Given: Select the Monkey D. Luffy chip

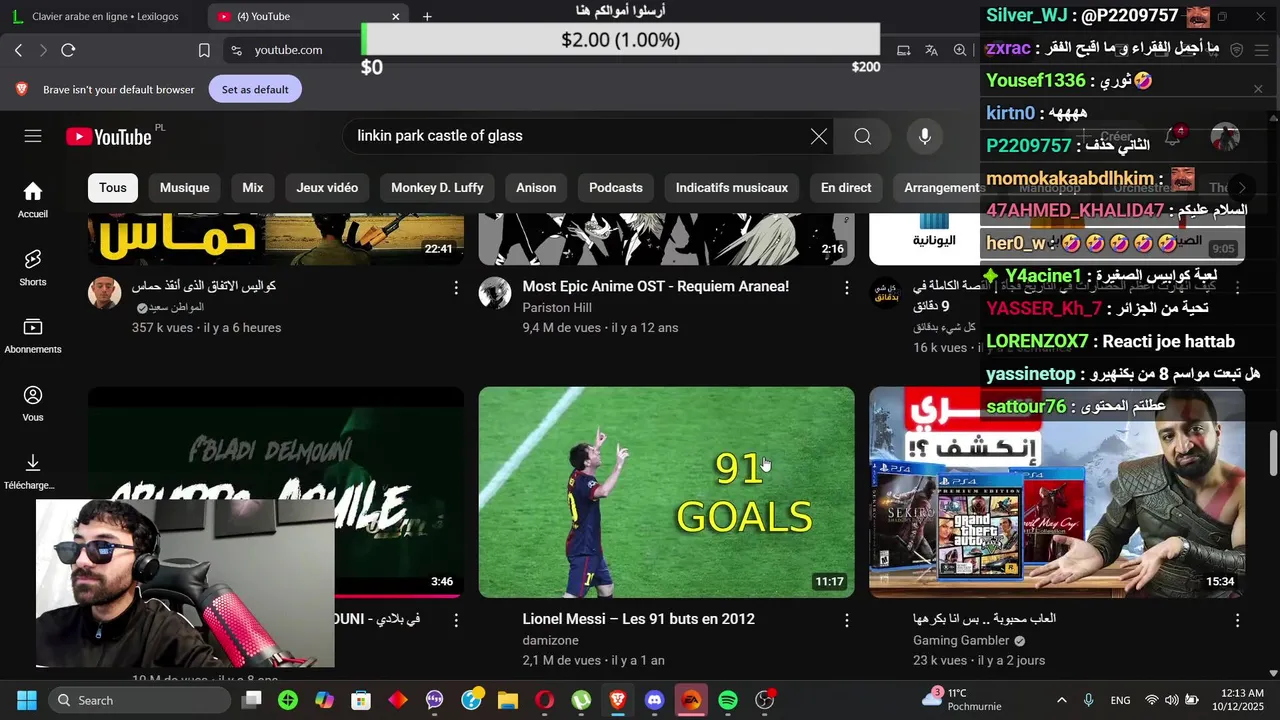Looking at the screenshot, I should [x=437, y=188].
